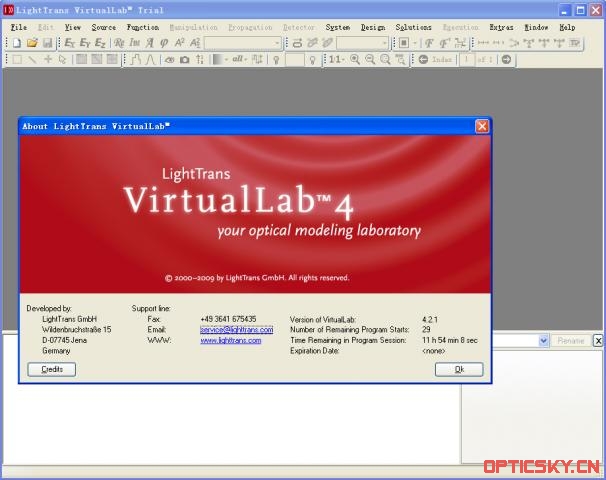The image size is (606, 480).
Task: Show the real part with Re icon
Action: pyautogui.click(x=119, y=43)
